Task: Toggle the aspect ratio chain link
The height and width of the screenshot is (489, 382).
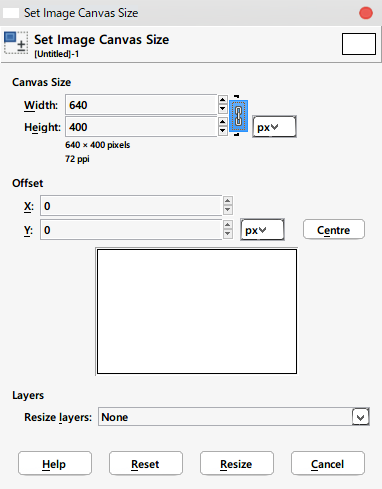Action: tap(238, 116)
